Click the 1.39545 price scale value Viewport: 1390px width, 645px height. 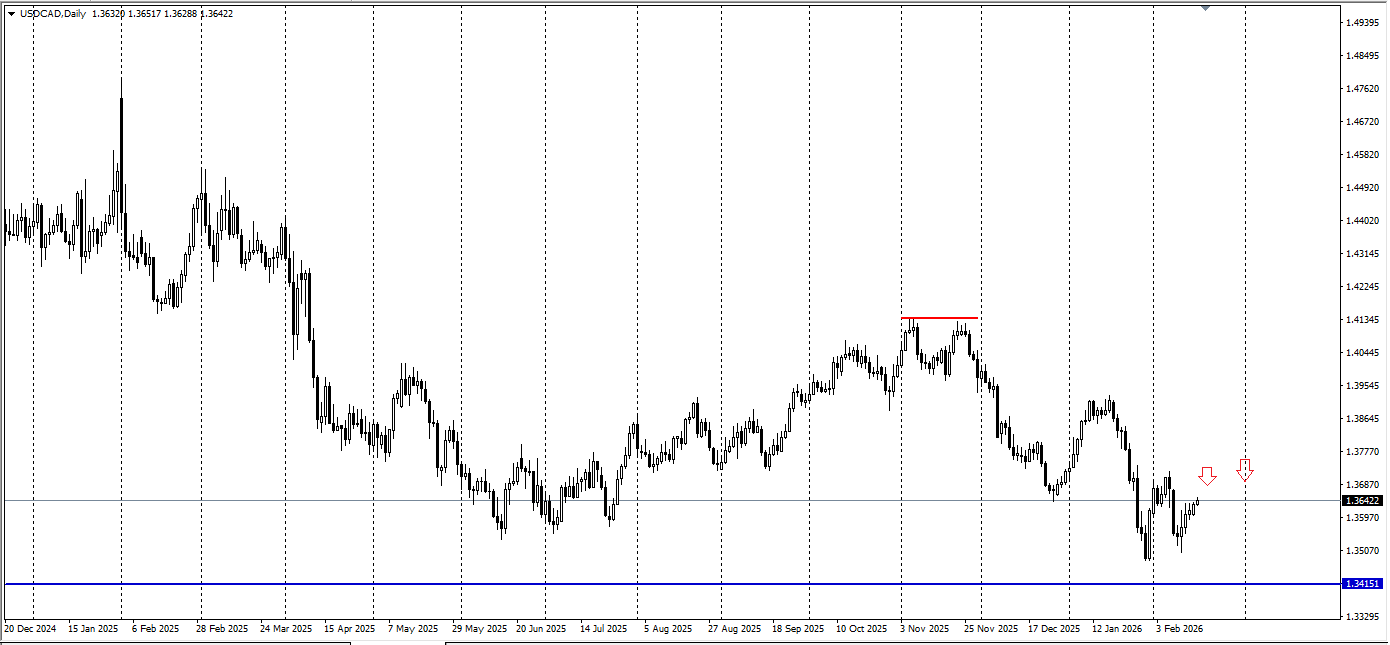coord(1364,386)
